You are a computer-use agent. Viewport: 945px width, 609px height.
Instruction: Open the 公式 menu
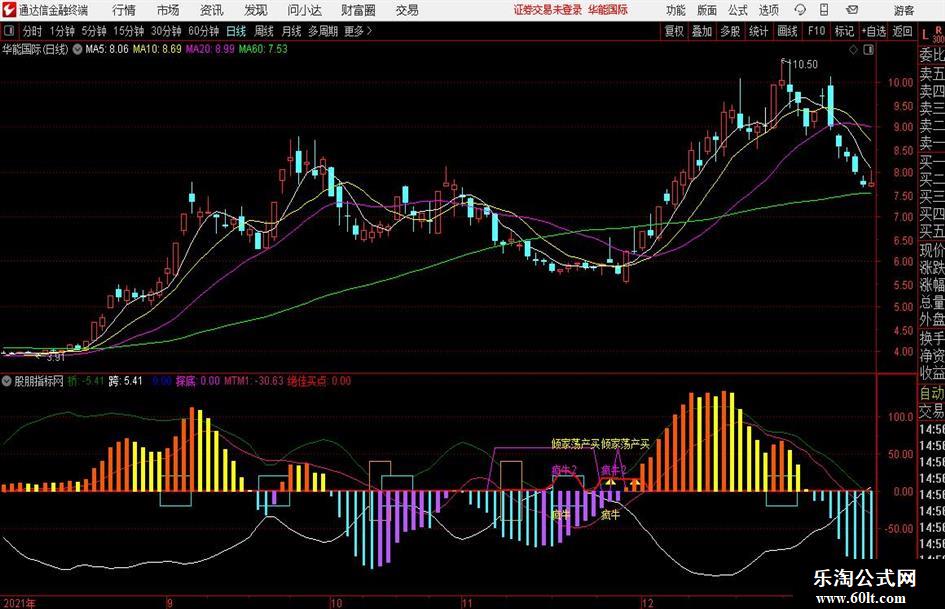tap(738, 10)
